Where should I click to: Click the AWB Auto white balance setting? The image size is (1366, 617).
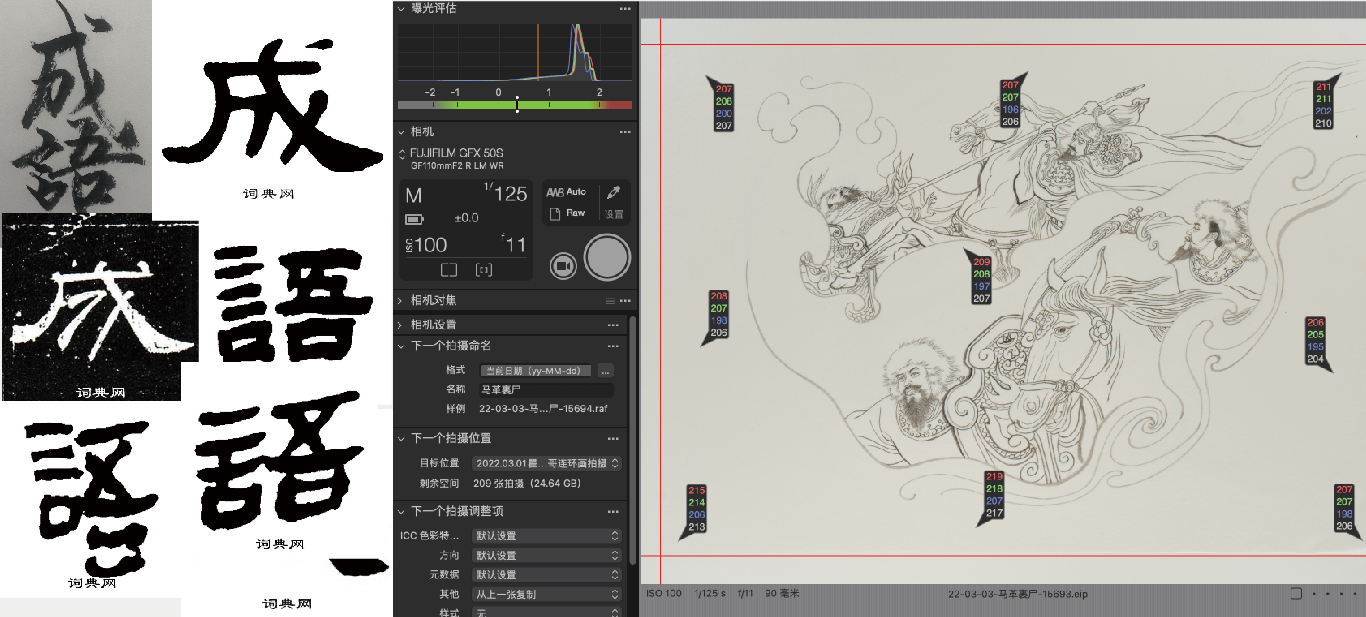pyautogui.click(x=566, y=192)
